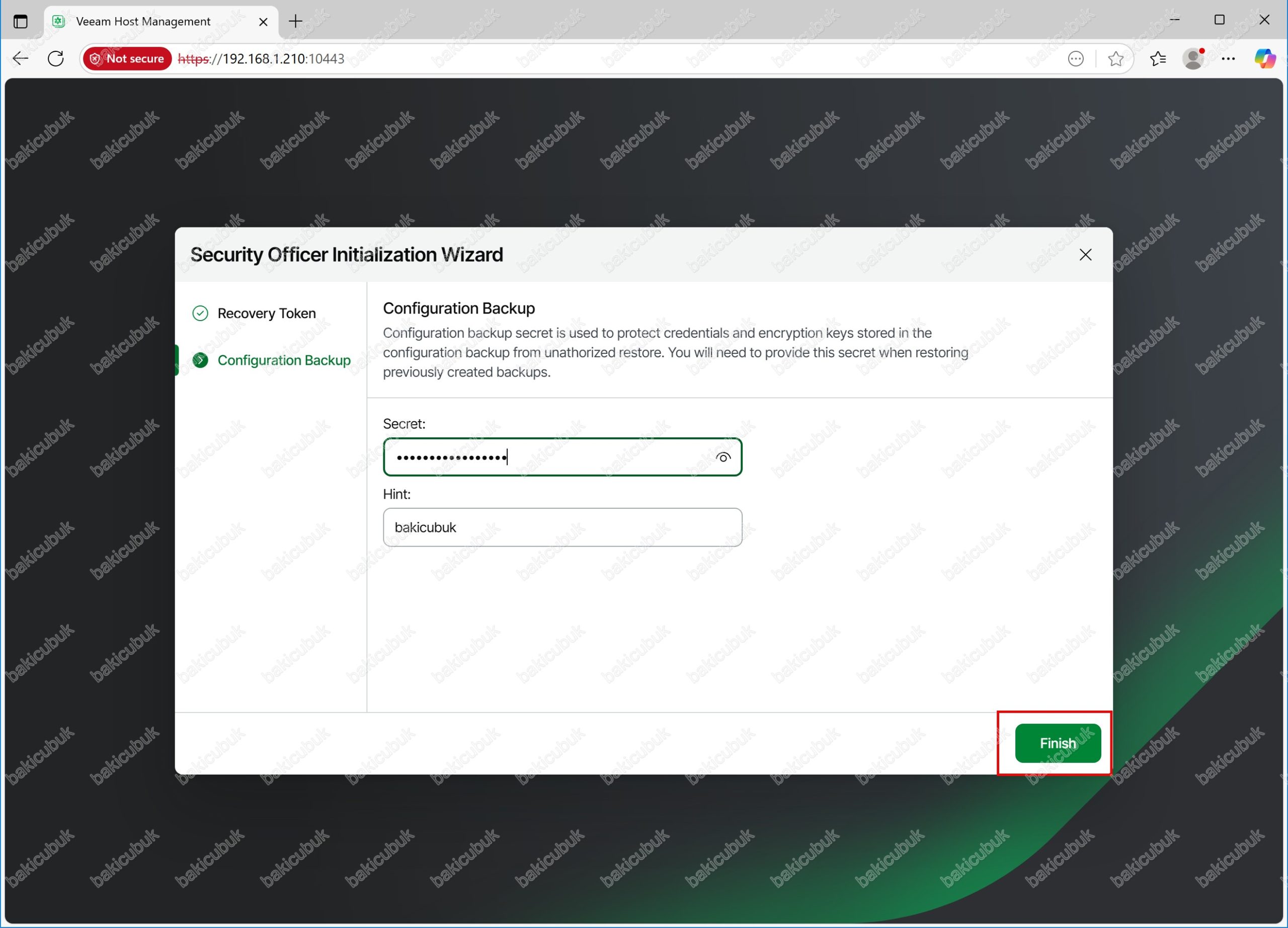Screen dimensions: 1288x928
Task: Close the browser window
Action: tap(1264, 20)
